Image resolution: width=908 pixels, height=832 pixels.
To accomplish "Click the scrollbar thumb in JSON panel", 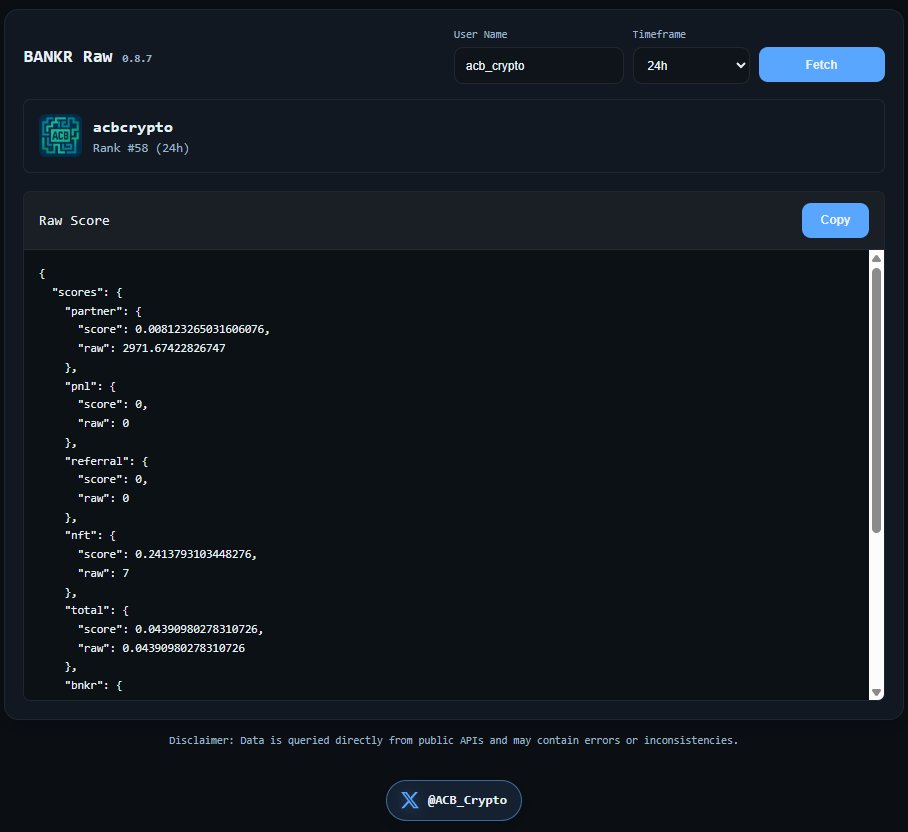I will click(x=876, y=400).
